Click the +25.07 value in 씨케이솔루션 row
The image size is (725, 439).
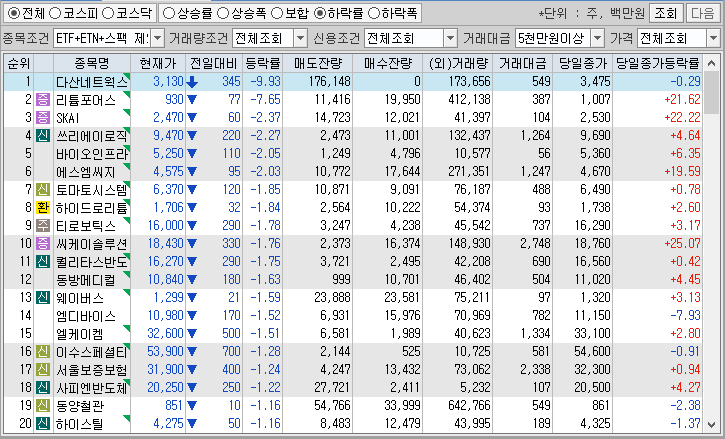coord(682,243)
